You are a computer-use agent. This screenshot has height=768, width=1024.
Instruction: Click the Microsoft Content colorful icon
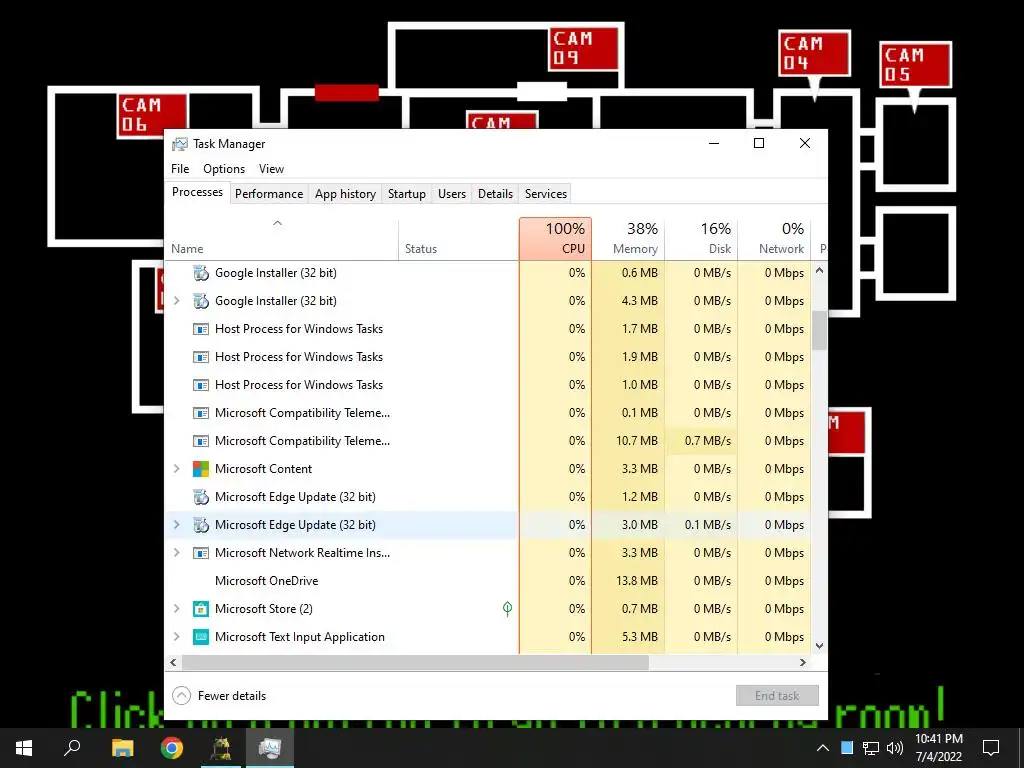click(x=201, y=469)
